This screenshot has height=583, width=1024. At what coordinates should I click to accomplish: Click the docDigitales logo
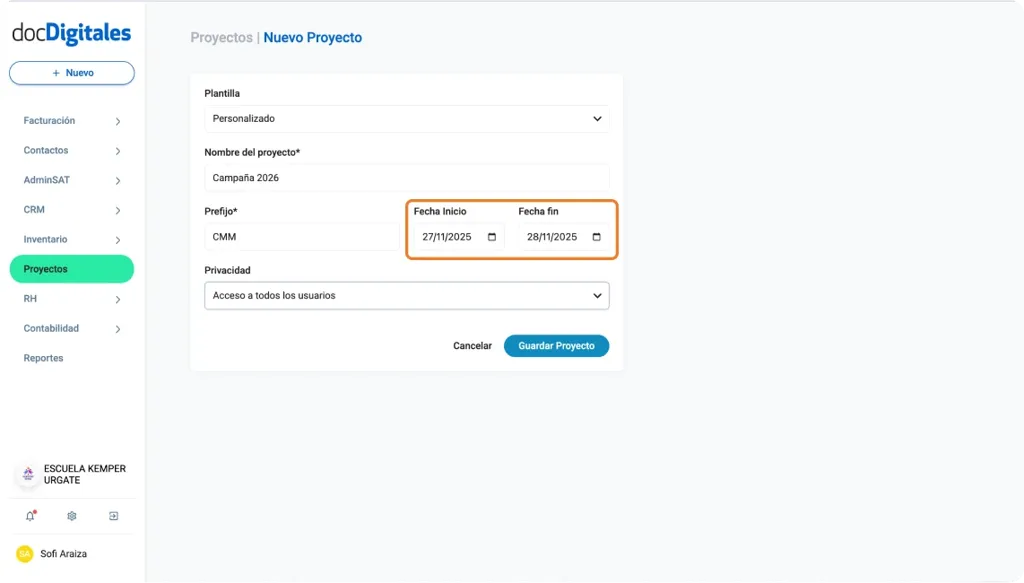click(x=70, y=33)
